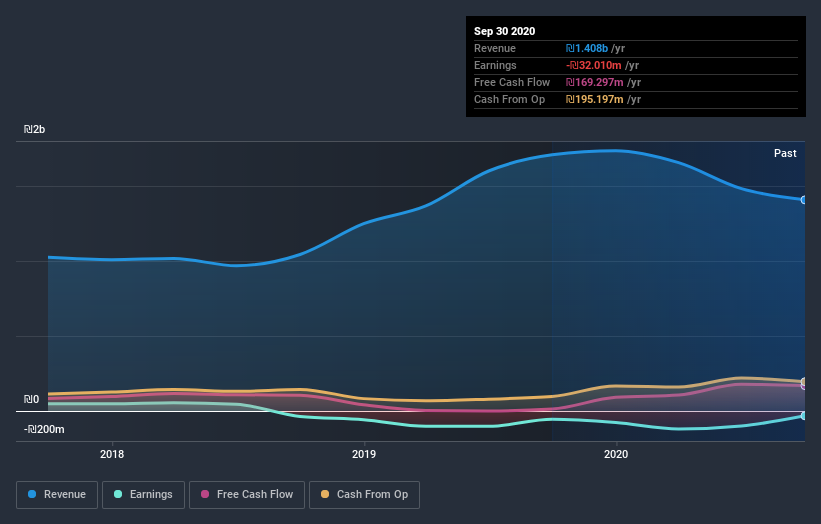821x524 pixels.
Task: Select the 2018 x-axis label
Action: click(x=112, y=454)
